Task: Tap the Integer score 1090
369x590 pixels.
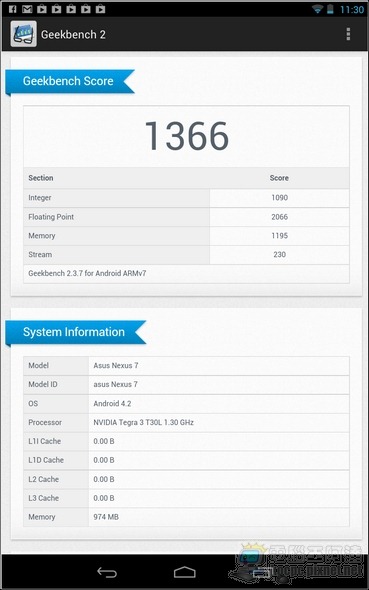Action: [x=279, y=198]
